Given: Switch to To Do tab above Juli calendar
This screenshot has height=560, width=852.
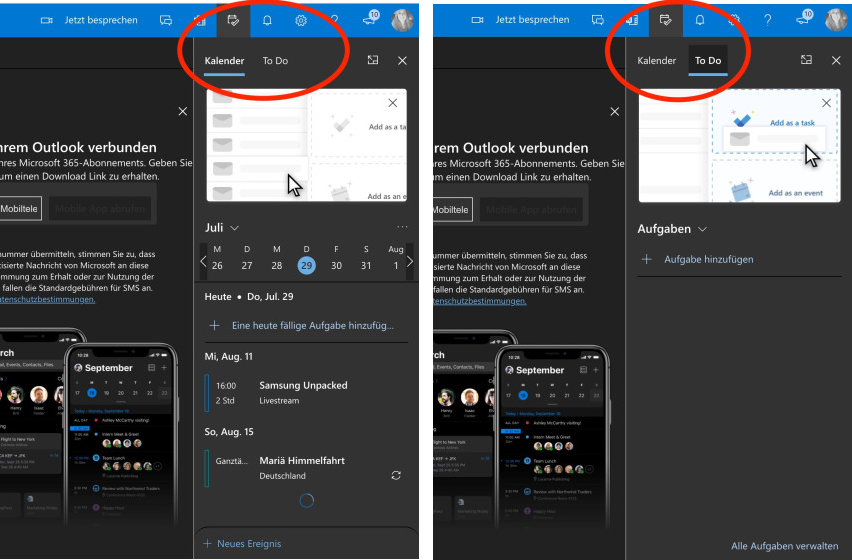Looking at the screenshot, I should [275, 61].
